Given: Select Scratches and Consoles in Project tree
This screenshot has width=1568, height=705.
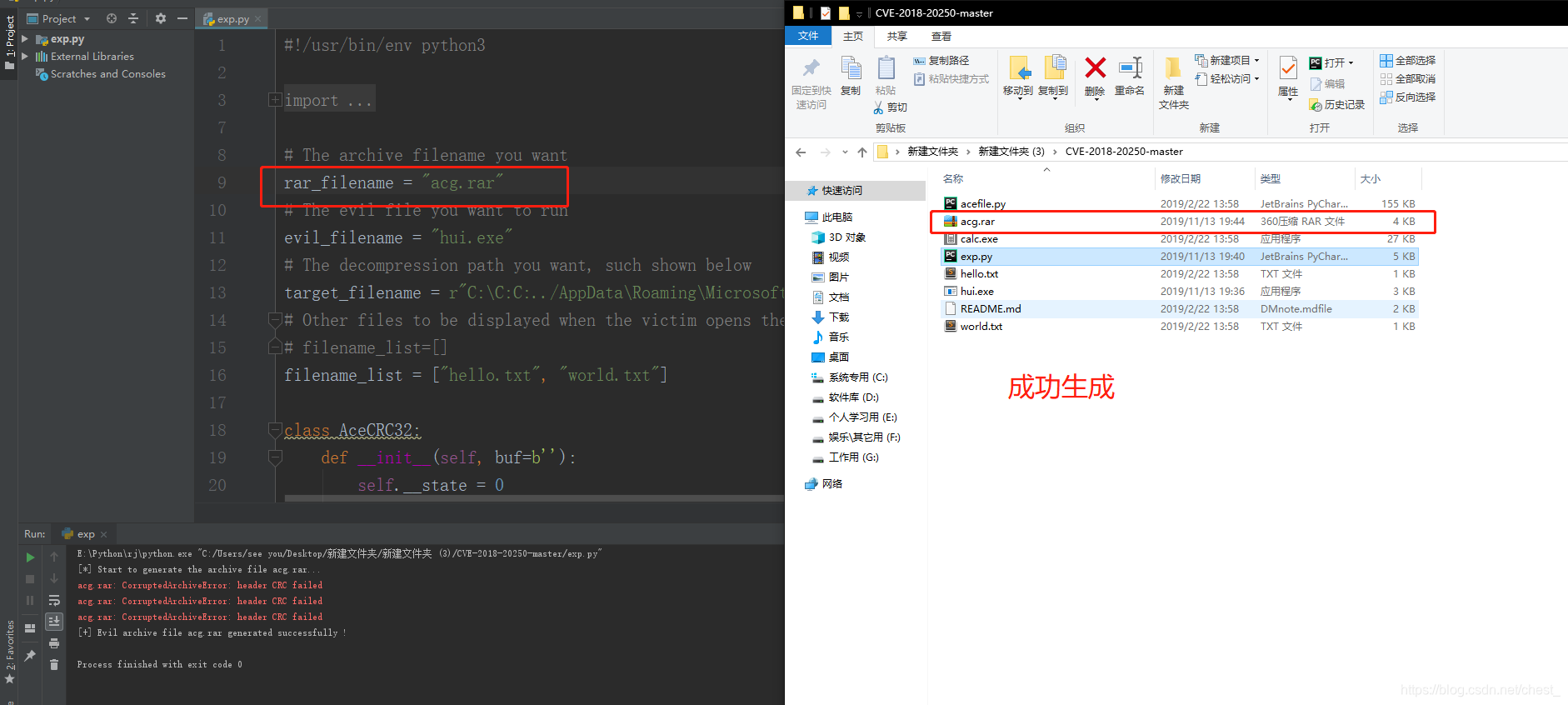Looking at the screenshot, I should [107, 74].
